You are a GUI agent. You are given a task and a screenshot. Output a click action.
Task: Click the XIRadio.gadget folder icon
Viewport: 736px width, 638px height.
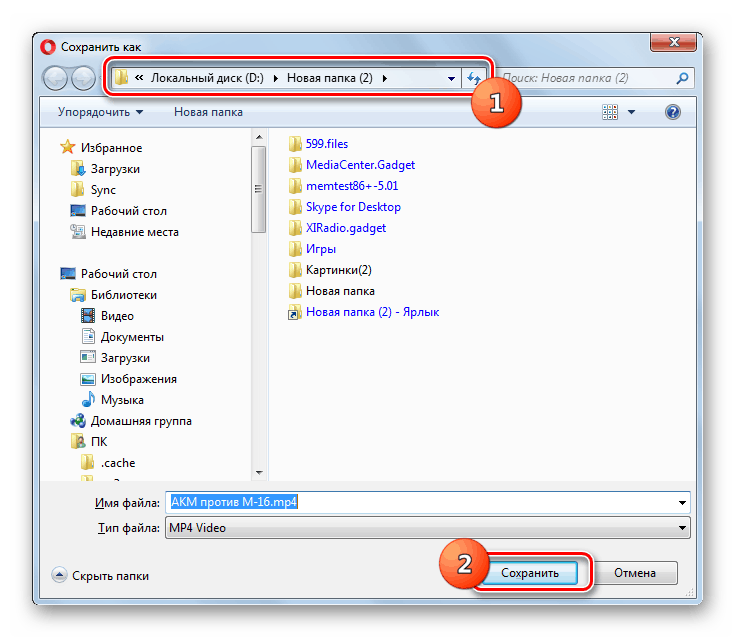click(x=295, y=228)
